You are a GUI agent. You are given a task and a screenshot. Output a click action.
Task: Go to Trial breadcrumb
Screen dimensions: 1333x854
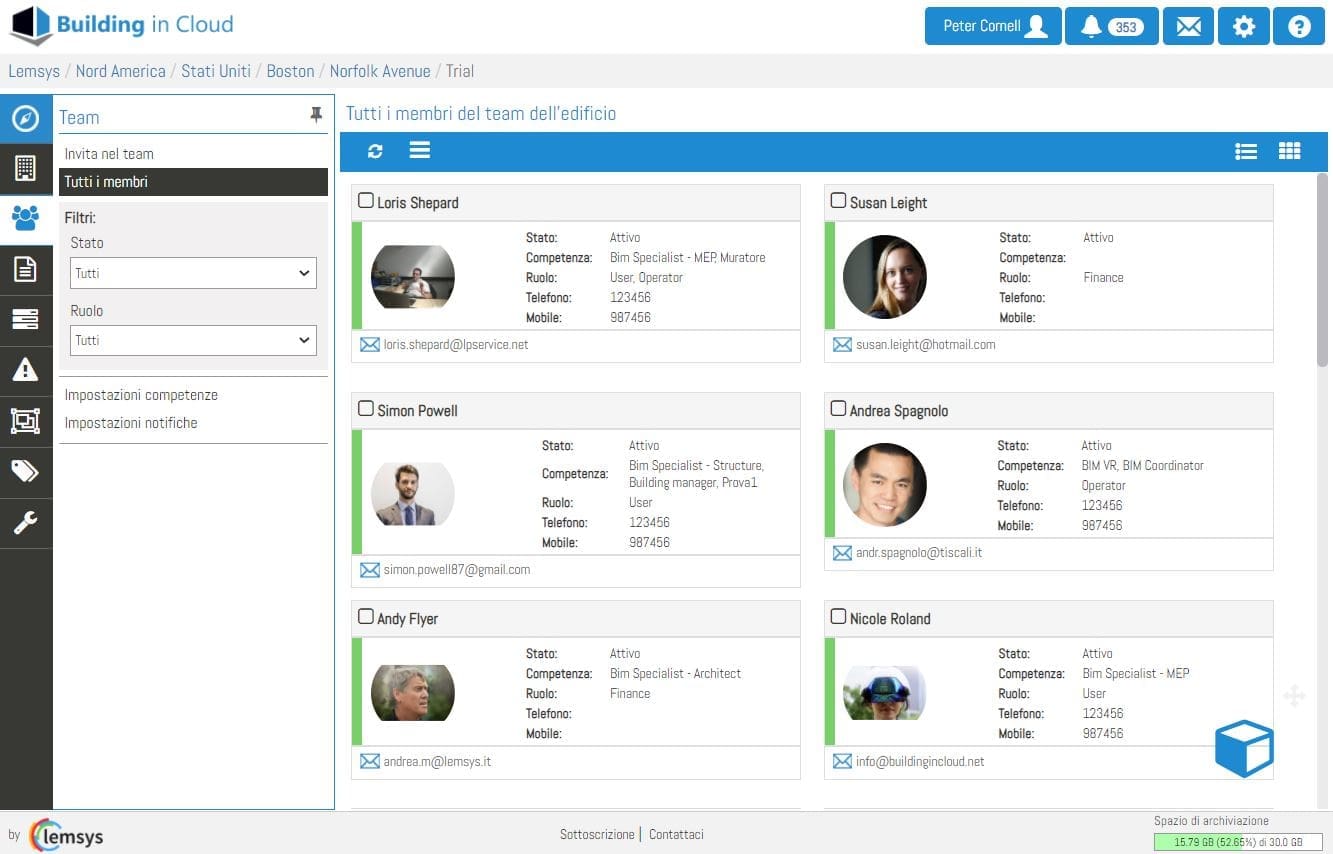(x=460, y=71)
